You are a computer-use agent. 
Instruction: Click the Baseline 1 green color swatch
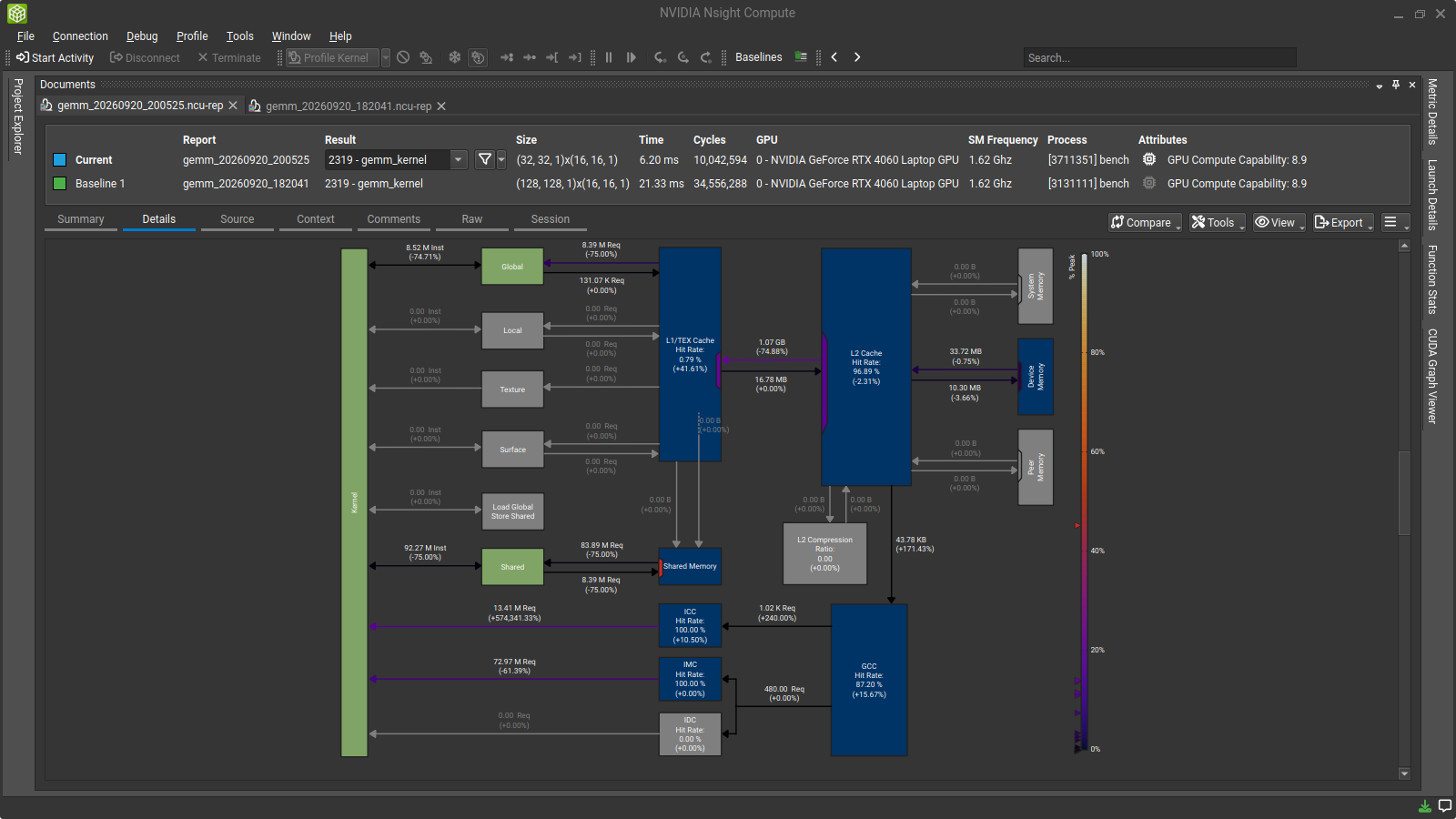pos(60,184)
